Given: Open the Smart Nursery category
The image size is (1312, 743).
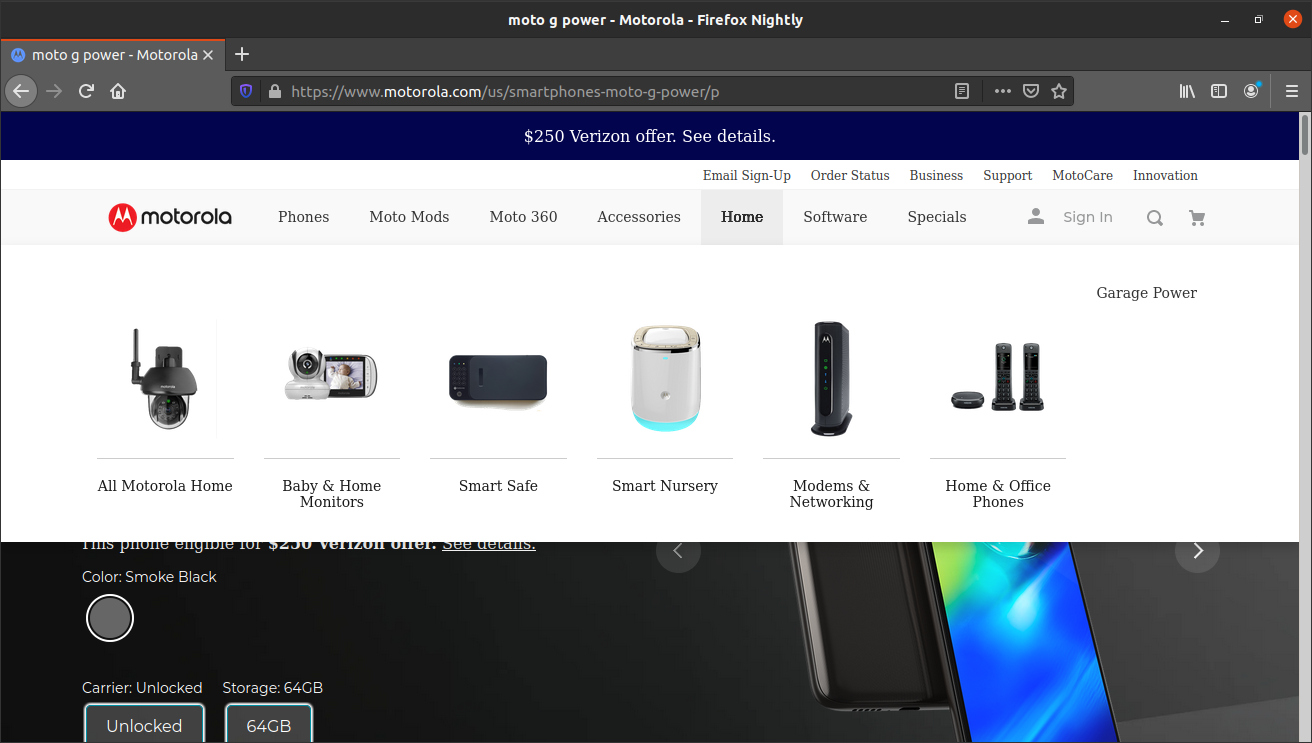Looking at the screenshot, I should (664, 485).
